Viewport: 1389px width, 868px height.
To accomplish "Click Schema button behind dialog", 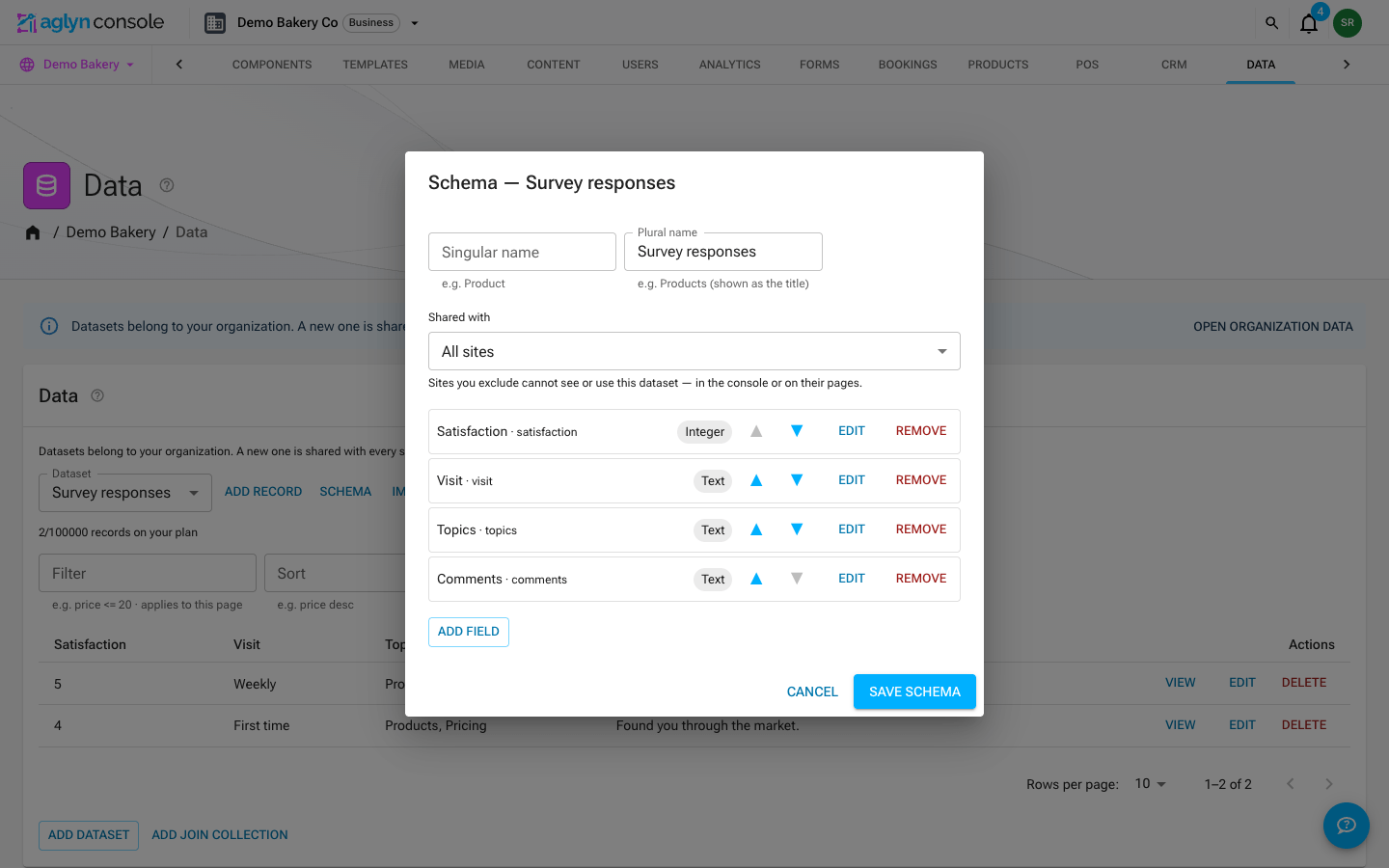I will (345, 492).
